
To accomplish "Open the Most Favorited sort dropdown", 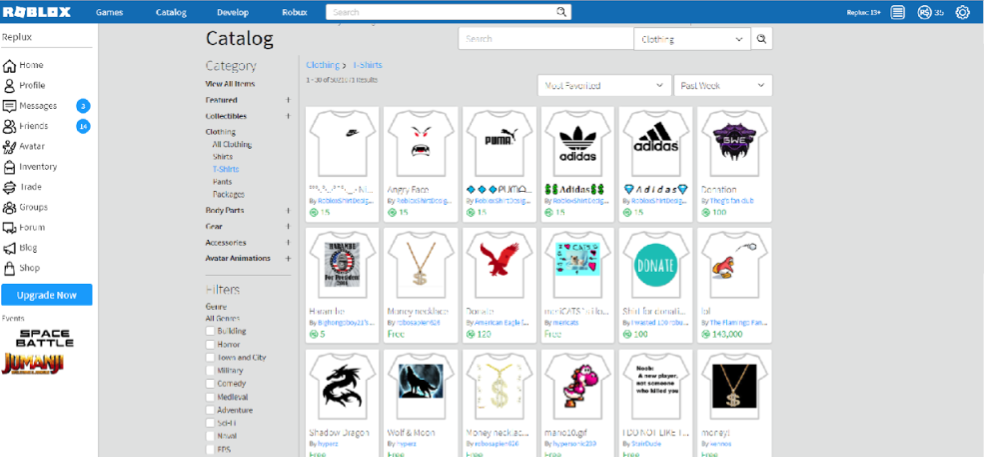I will point(603,86).
